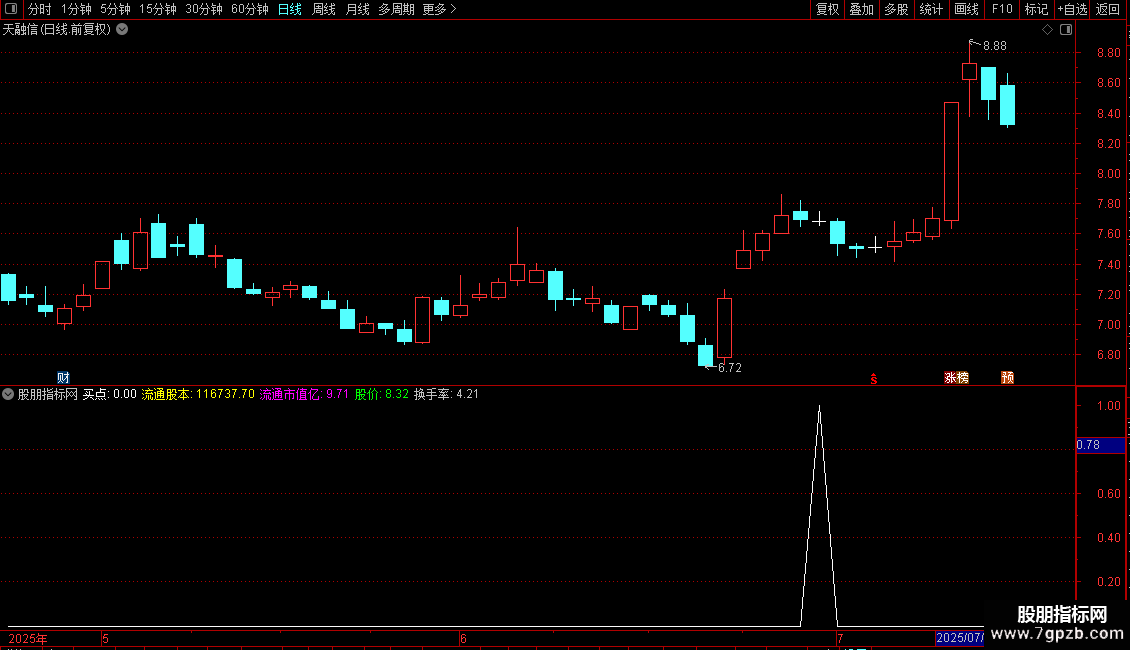Open 多周期 multi-period view

396,9
